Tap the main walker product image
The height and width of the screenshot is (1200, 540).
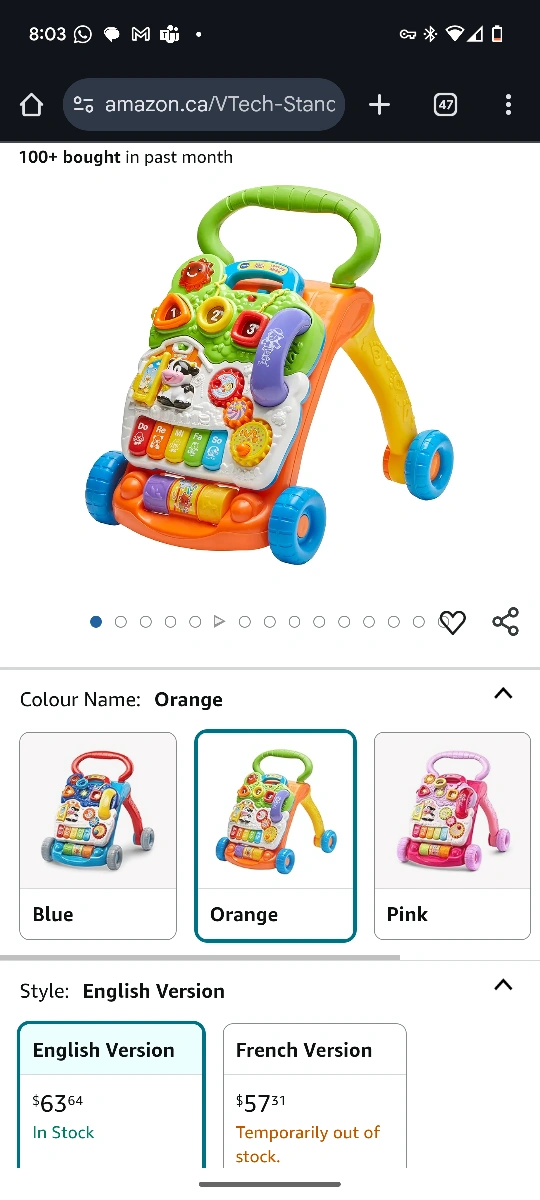[x=270, y=375]
